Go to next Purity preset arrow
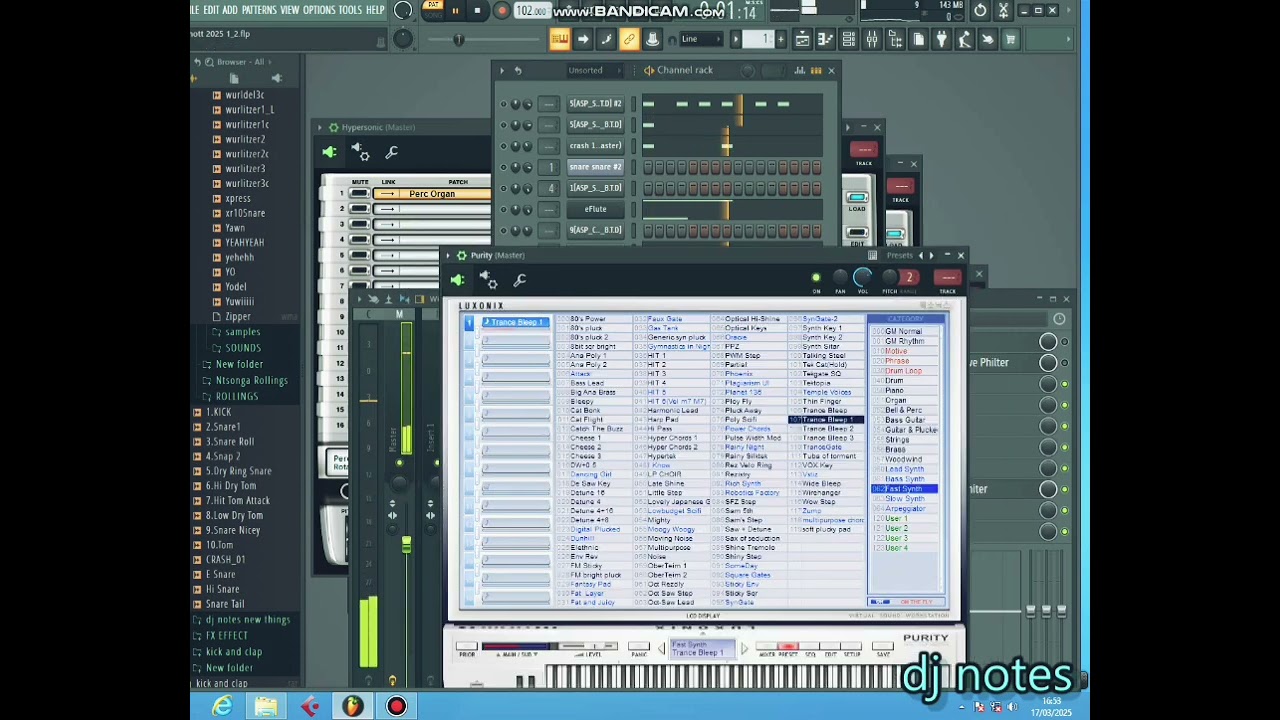1280x720 pixels. [x=931, y=255]
